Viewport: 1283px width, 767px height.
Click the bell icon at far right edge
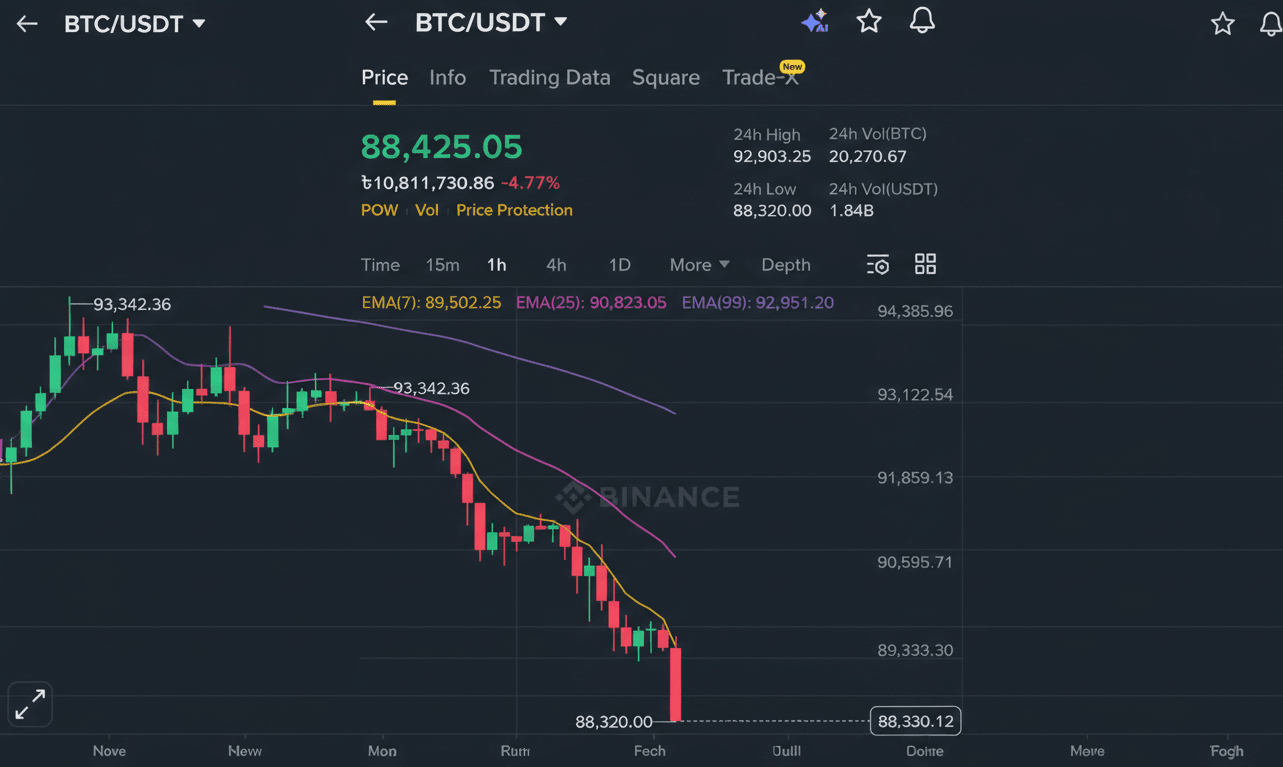click(1270, 24)
